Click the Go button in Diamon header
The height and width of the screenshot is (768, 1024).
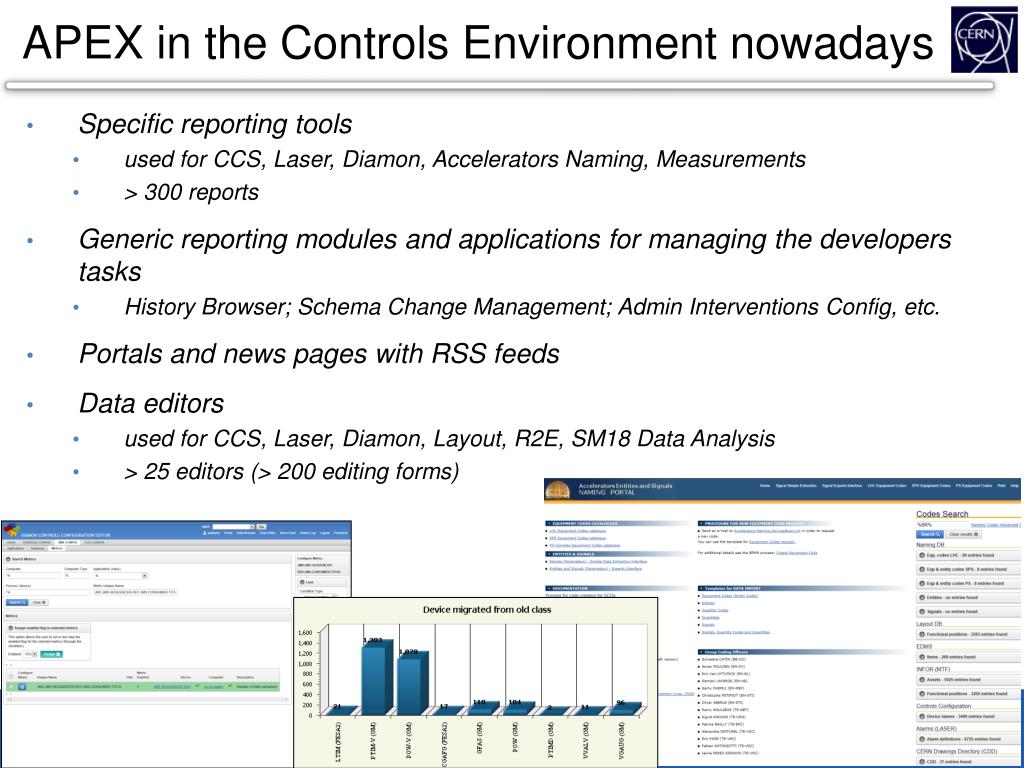pos(261,526)
